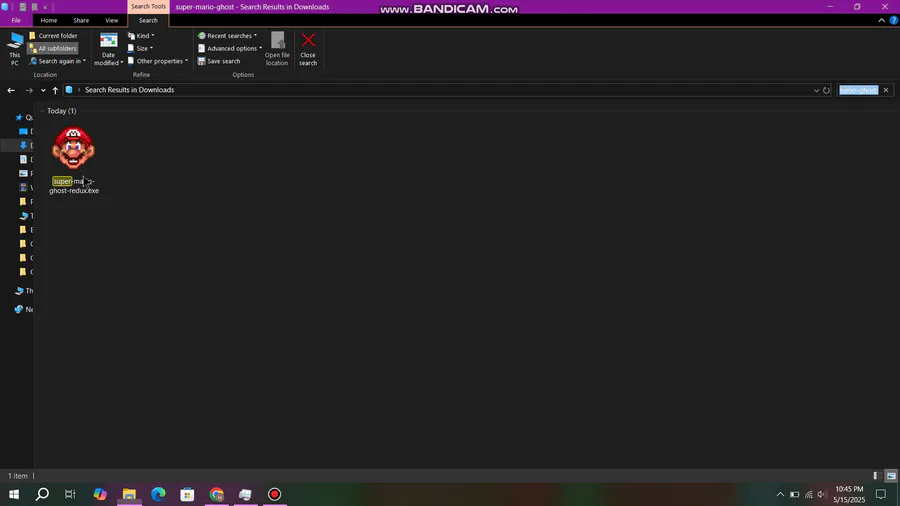Click the Refresh icon in address bar
900x506 pixels.
pos(827,90)
